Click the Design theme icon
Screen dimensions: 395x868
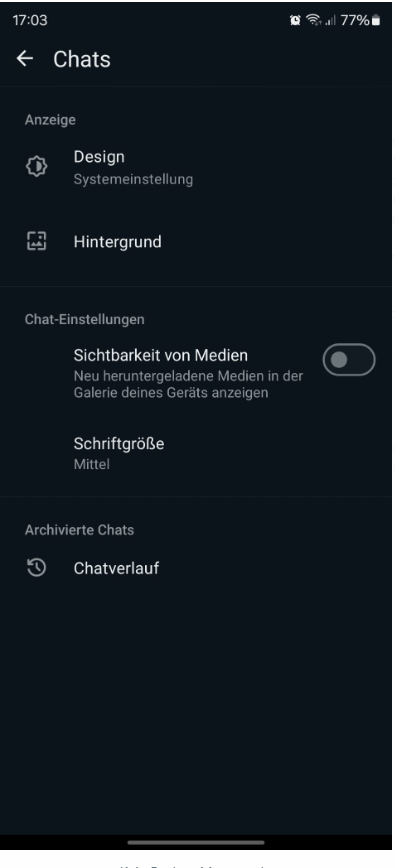pyautogui.click(x=37, y=166)
